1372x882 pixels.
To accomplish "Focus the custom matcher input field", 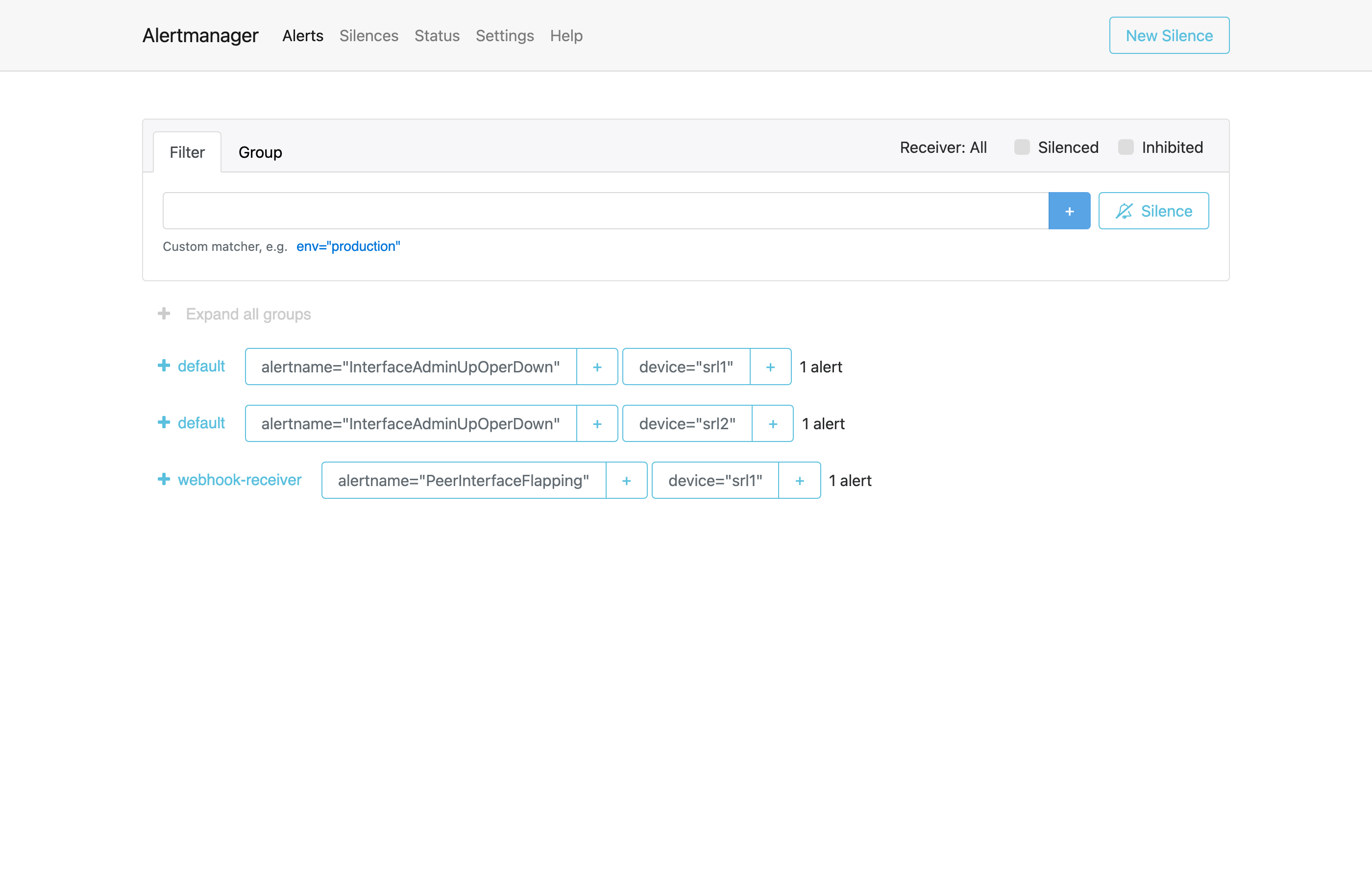I will 606,211.
